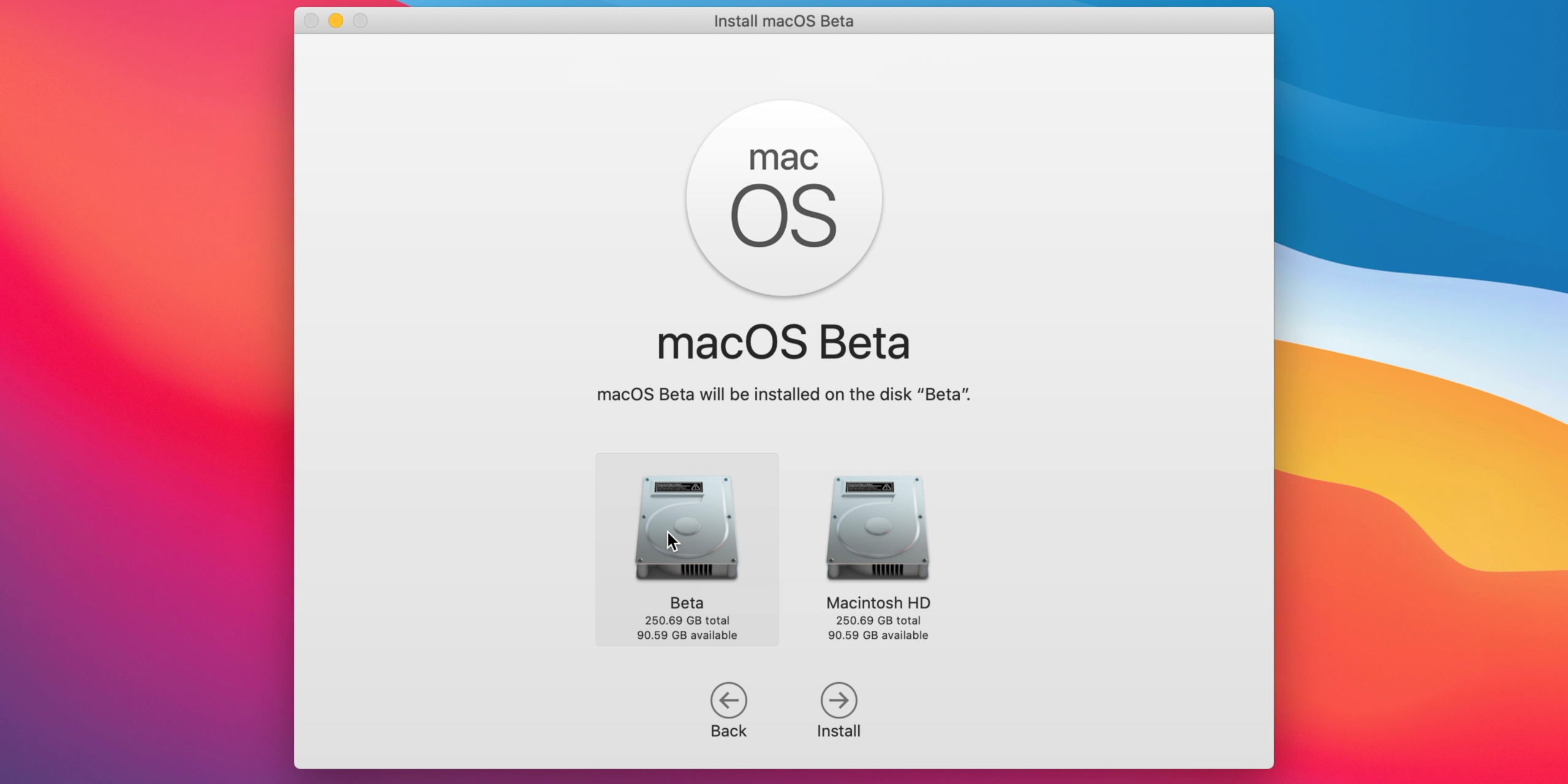This screenshot has width=1568, height=784.
Task: Click the Back arrow icon
Action: [x=728, y=700]
